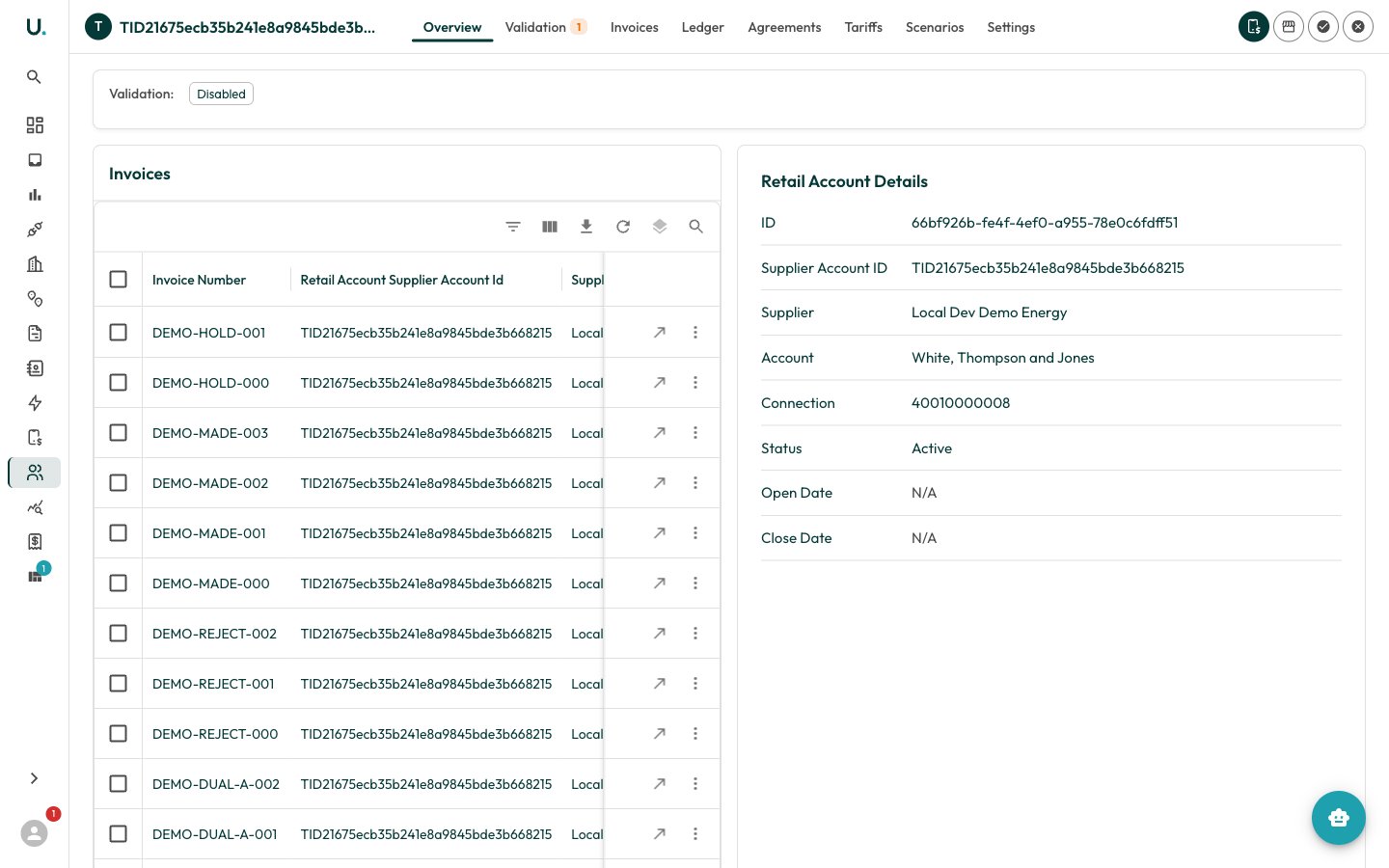The height and width of the screenshot is (868, 1389).
Task: Open the lightning bolt energy icon
Action: [35, 403]
